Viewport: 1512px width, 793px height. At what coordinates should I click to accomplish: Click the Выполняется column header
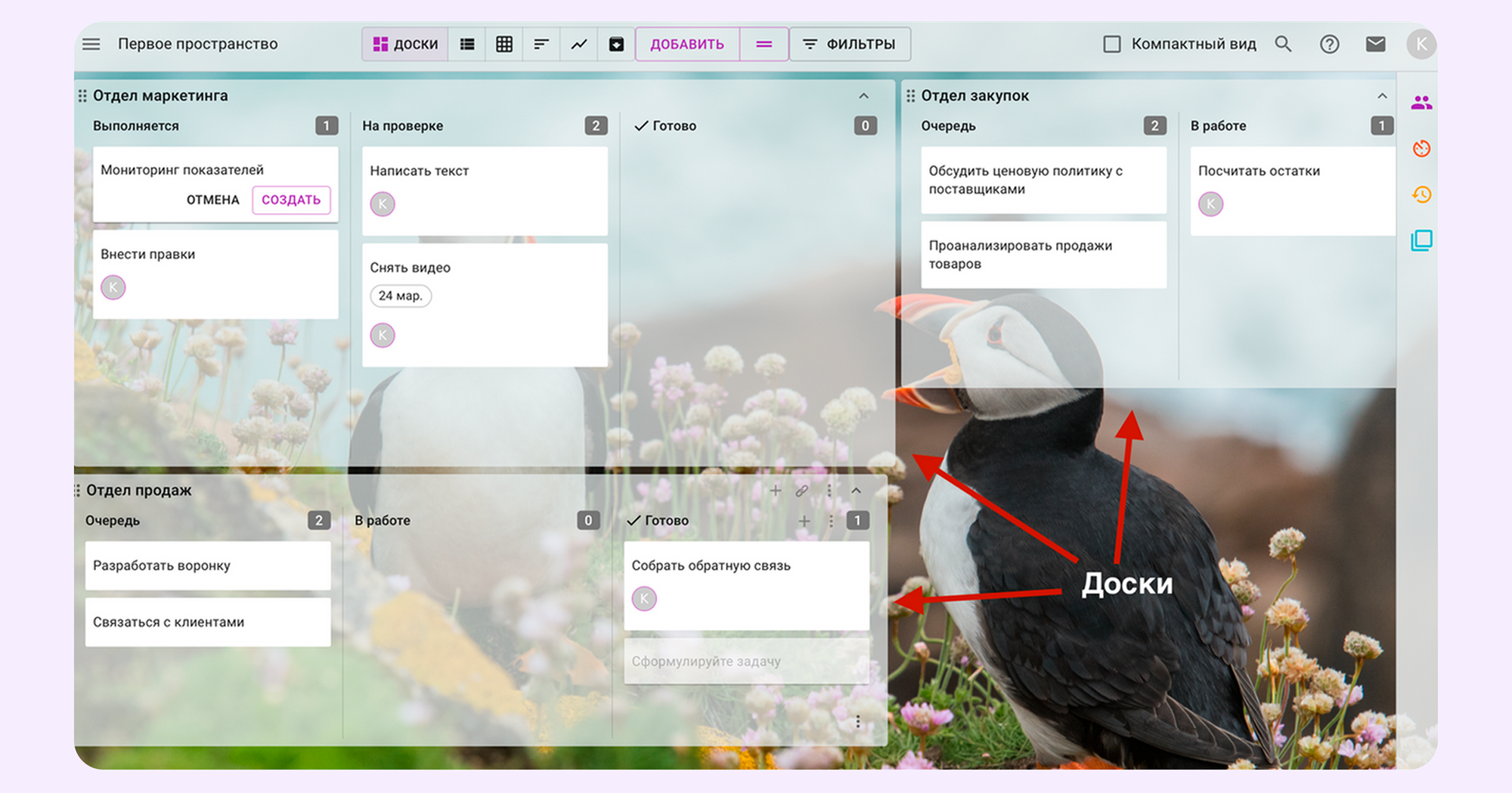point(136,126)
